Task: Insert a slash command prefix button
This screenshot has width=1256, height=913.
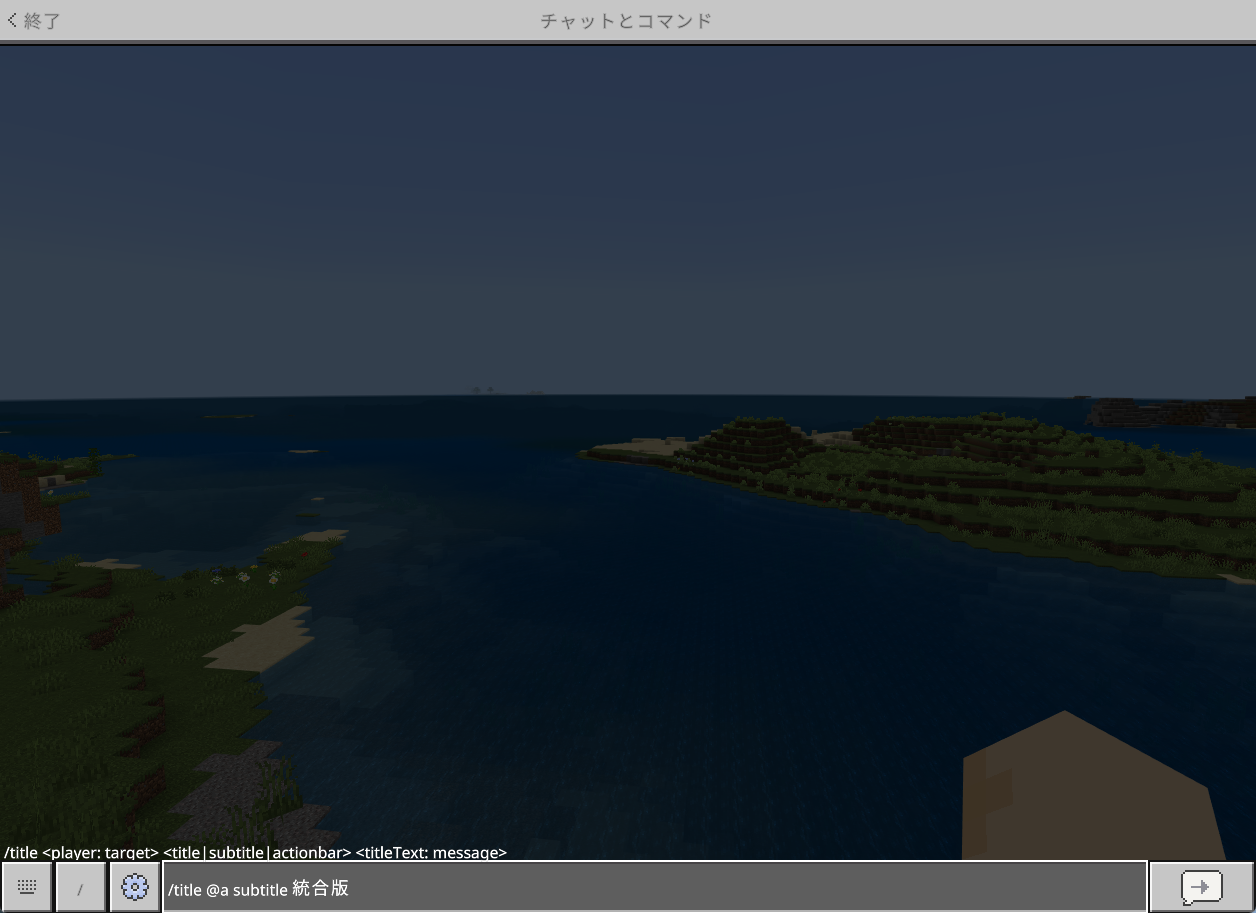Action: [81, 887]
